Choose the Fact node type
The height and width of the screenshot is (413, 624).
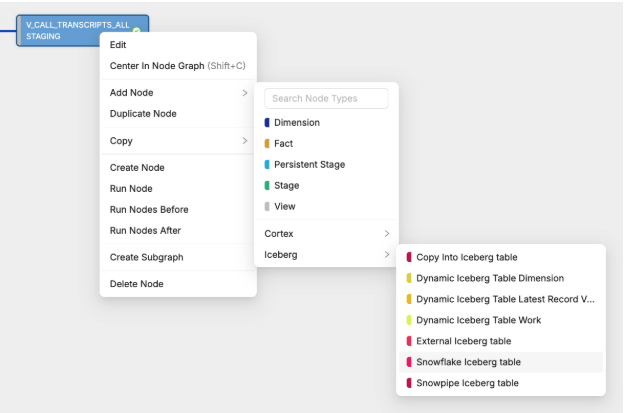(x=283, y=144)
